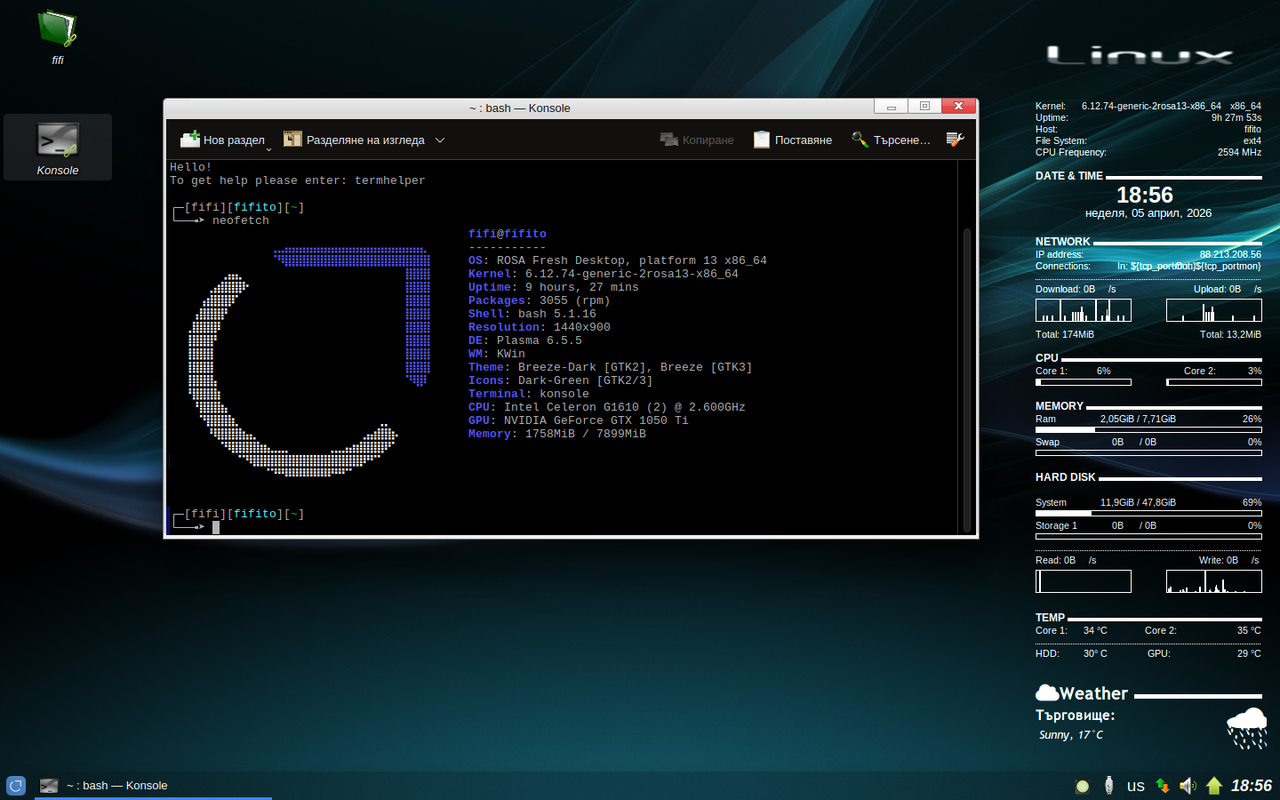Click the green up-arrow tray icon
1280x800 pixels.
(1214, 786)
